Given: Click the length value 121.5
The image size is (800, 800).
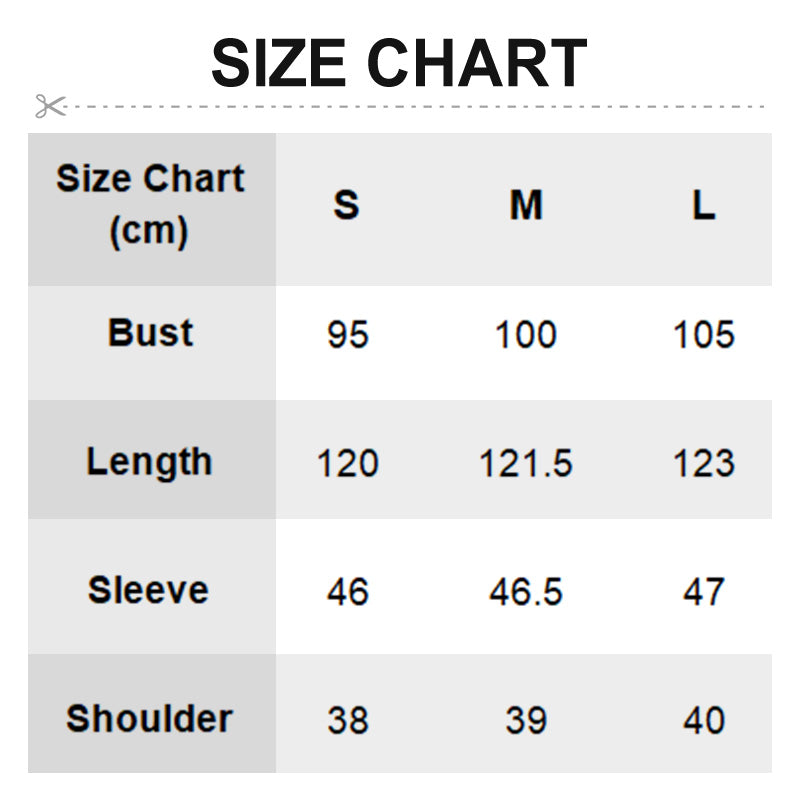Looking at the screenshot, I should [526, 463].
